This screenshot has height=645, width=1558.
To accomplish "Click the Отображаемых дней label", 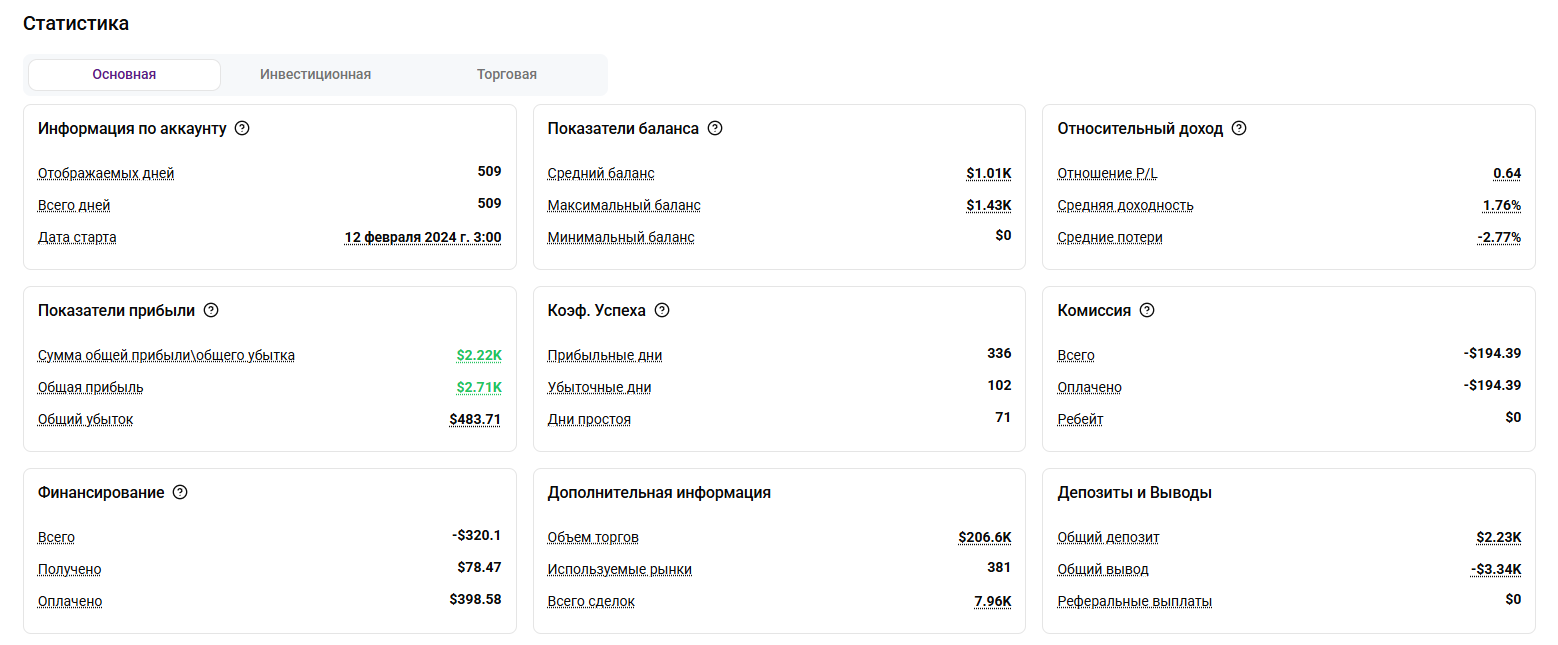I will click(x=106, y=173).
